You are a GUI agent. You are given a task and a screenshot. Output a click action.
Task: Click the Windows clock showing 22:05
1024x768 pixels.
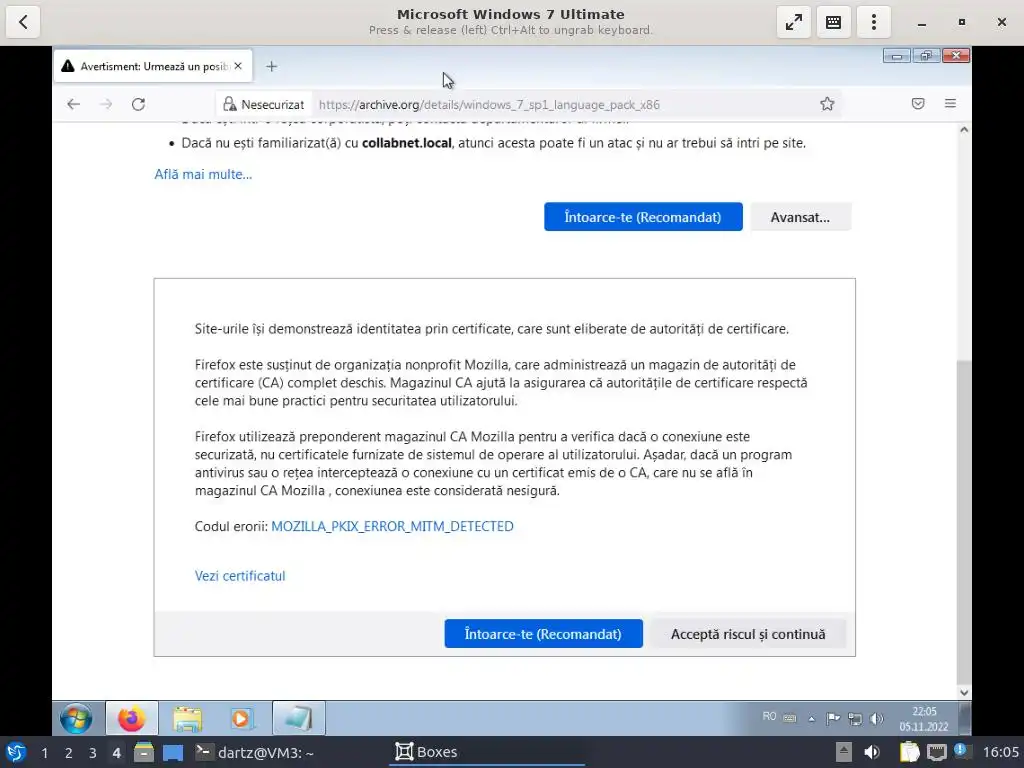[x=923, y=718]
